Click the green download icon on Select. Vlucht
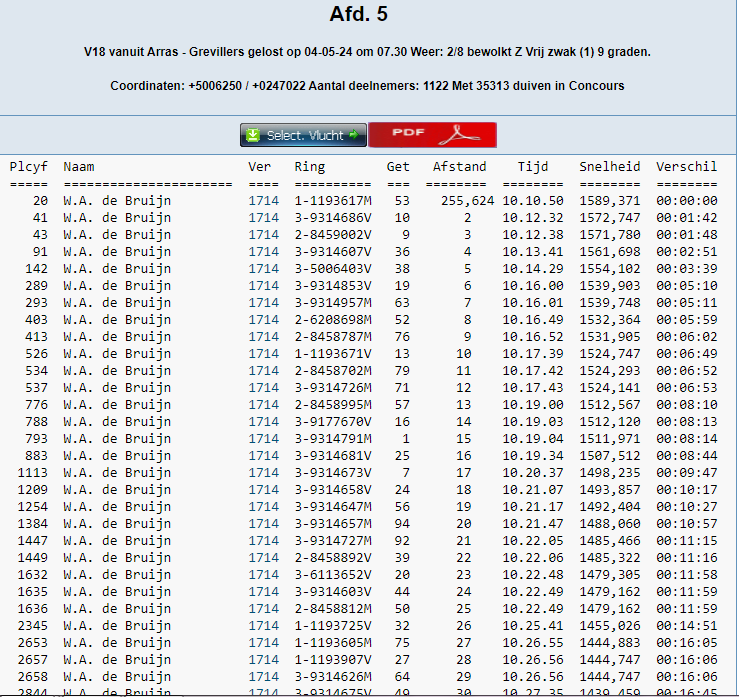This screenshot has height=697, width=739. tap(253, 135)
